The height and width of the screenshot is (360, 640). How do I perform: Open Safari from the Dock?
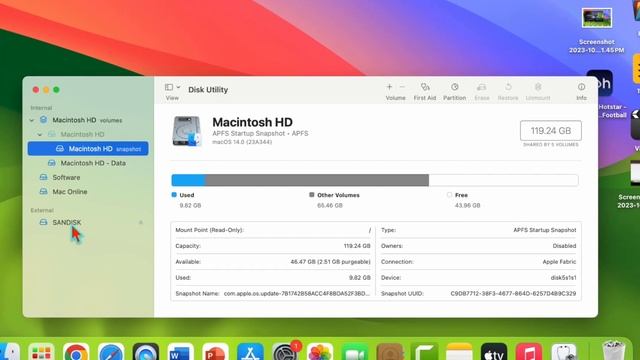pyautogui.click(x=111, y=353)
